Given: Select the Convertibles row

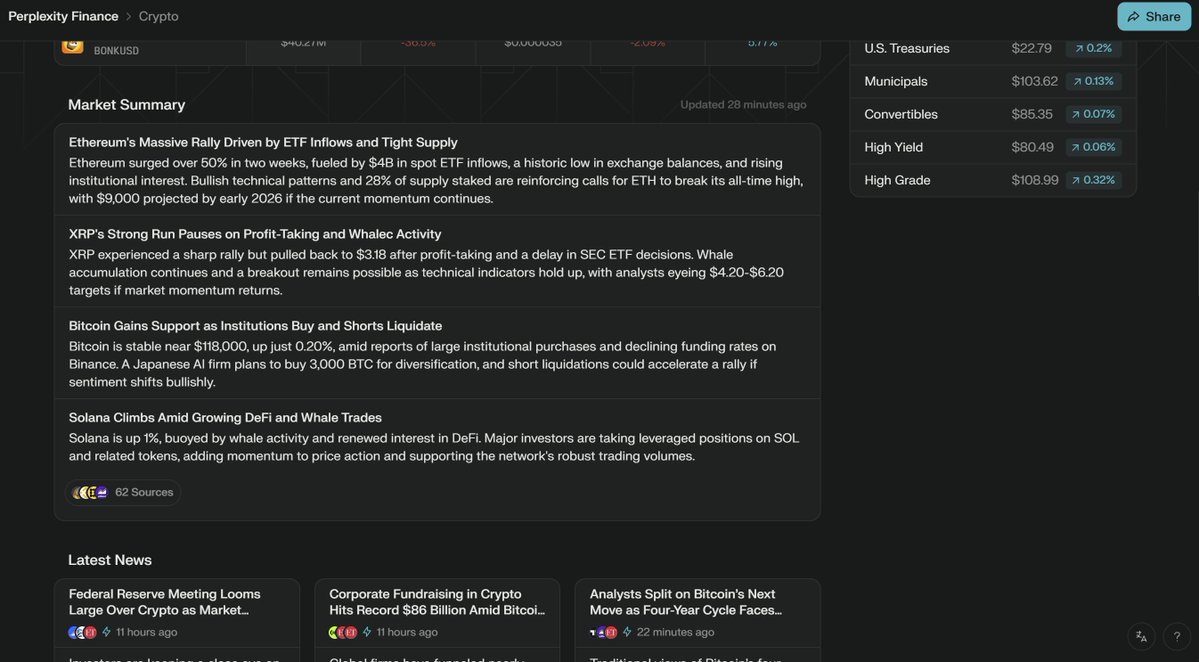Looking at the screenshot, I should (x=993, y=114).
